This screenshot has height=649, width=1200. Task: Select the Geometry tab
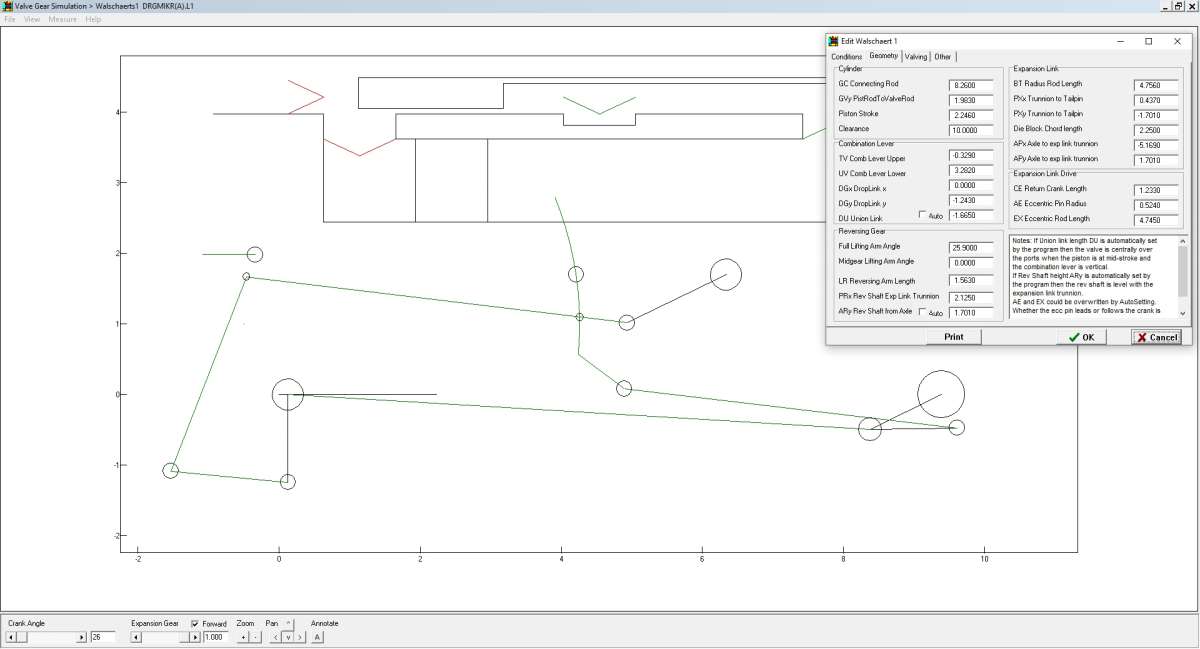tap(883, 56)
